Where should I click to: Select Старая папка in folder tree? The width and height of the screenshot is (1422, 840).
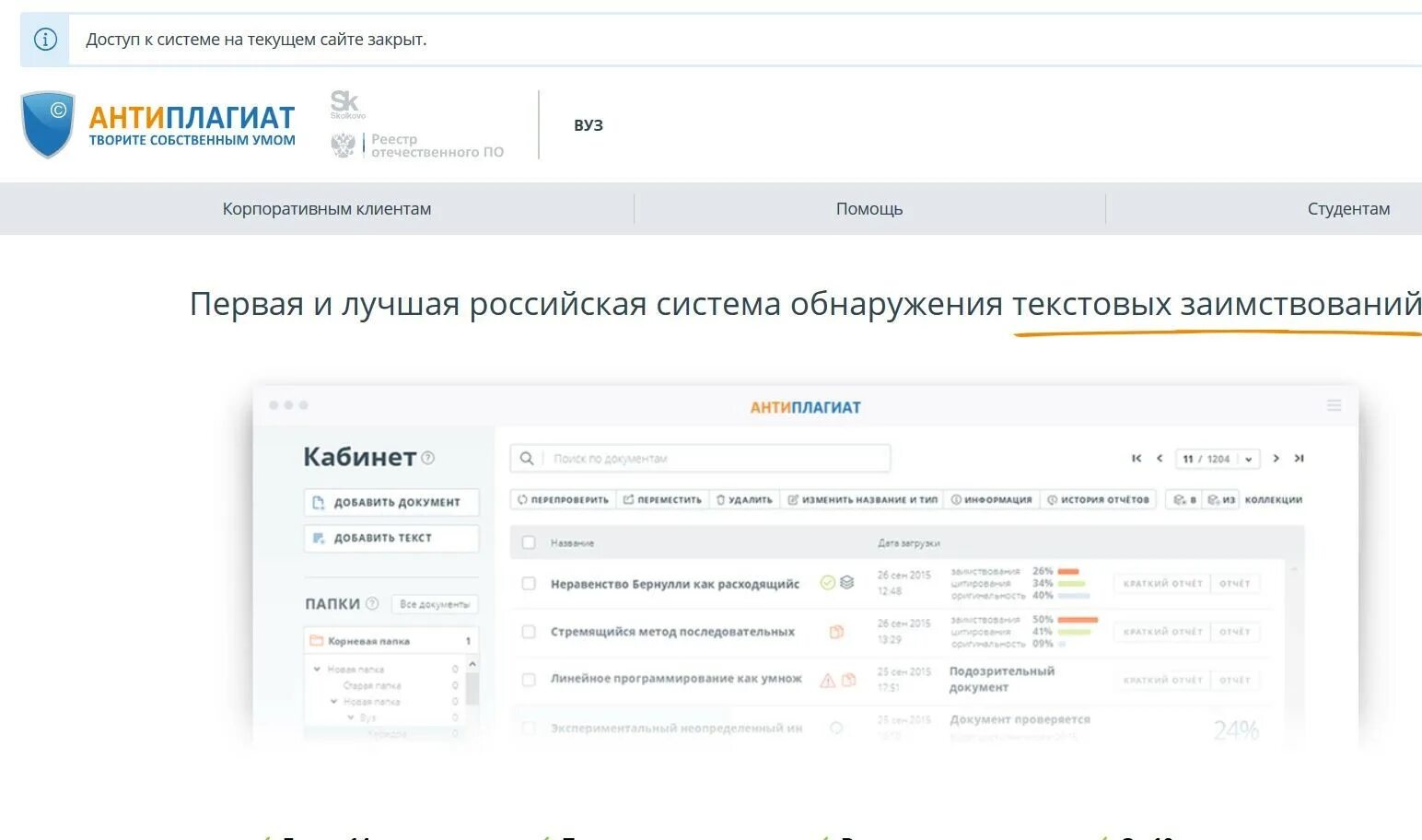372,685
